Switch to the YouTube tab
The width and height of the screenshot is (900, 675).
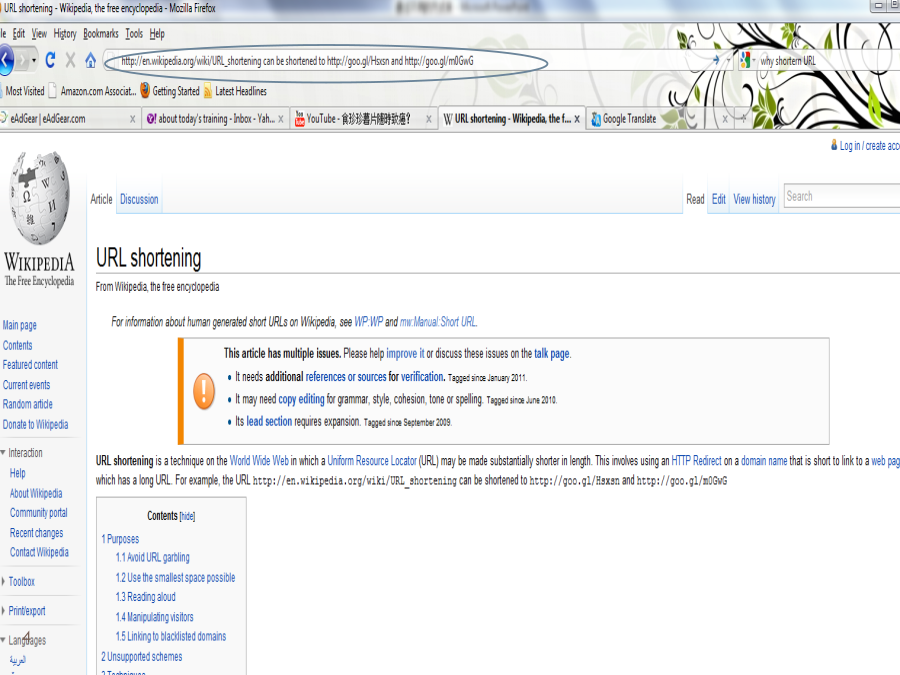[x=364, y=119]
